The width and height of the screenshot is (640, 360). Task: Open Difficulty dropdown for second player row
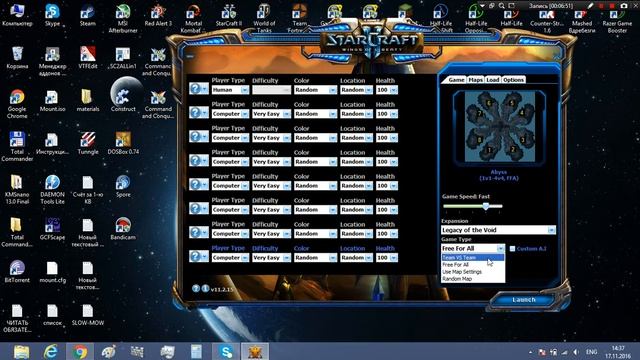[271, 114]
